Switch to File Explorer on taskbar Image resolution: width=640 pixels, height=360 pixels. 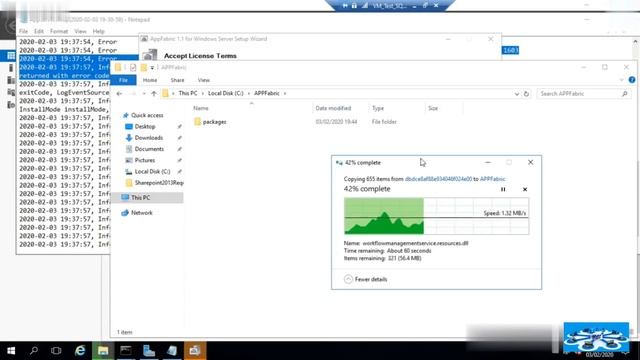pos(103,351)
